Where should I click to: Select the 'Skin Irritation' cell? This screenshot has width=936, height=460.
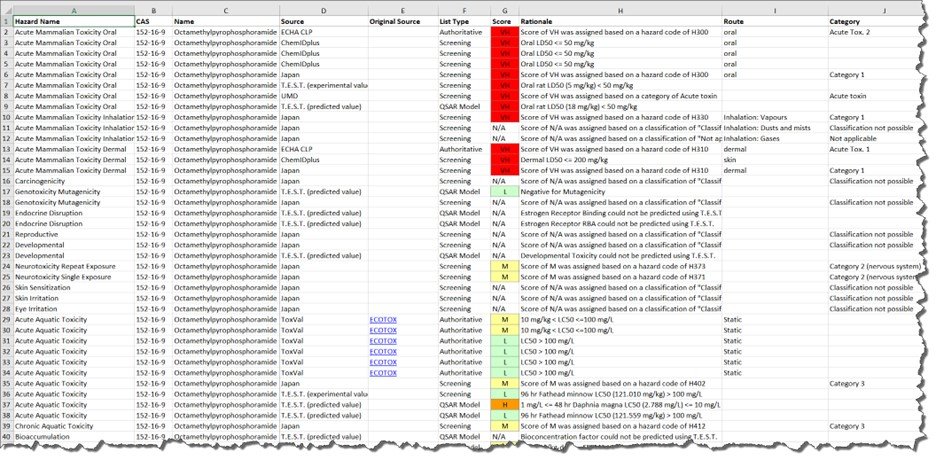point(74,298)
